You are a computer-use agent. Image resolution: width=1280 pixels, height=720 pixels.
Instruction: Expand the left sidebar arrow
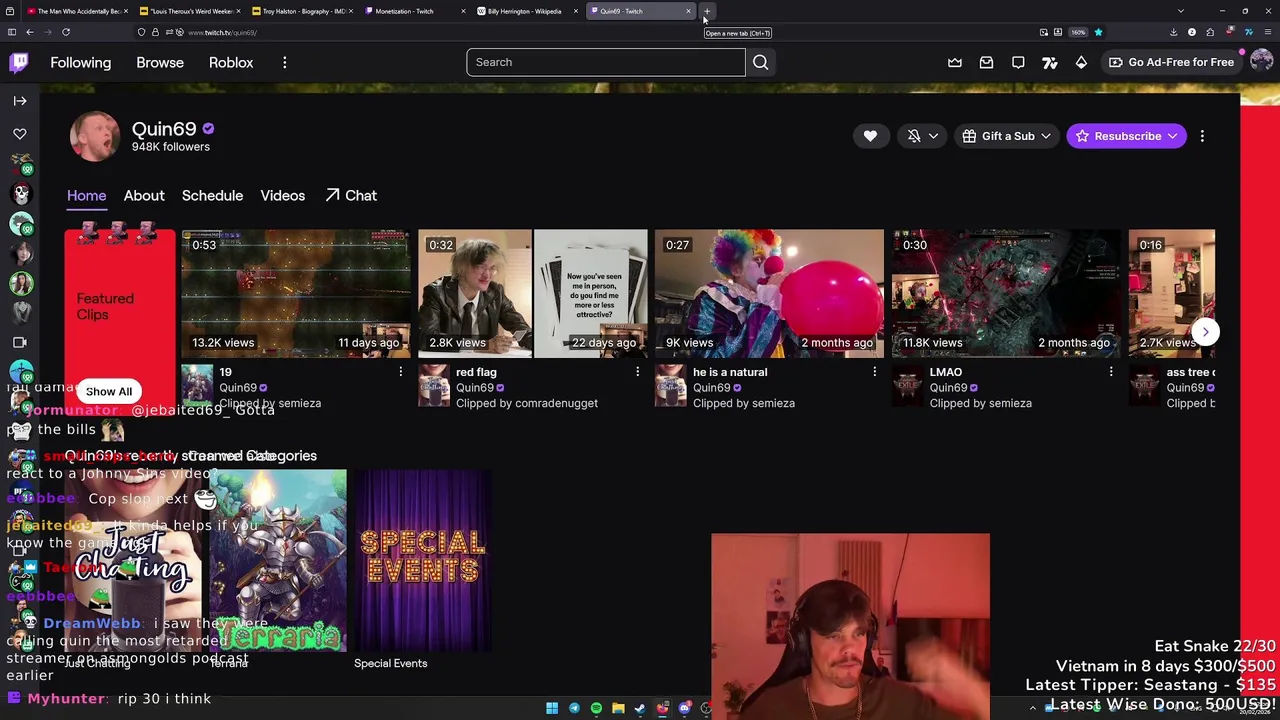(20, 100)
